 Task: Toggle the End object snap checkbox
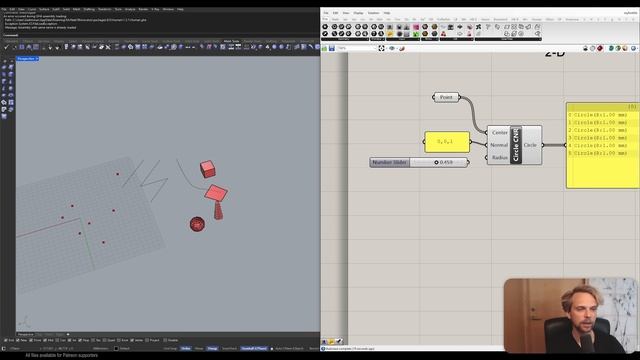5,340
